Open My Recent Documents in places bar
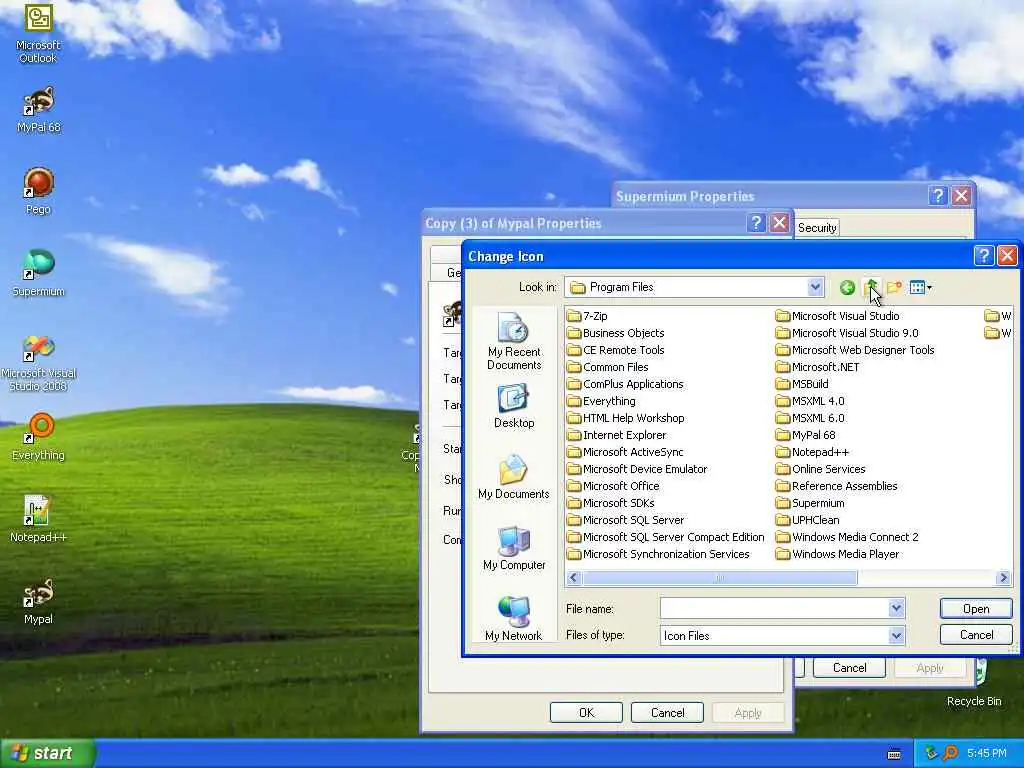Screen dimensions: 1024x768 point(514,342)
